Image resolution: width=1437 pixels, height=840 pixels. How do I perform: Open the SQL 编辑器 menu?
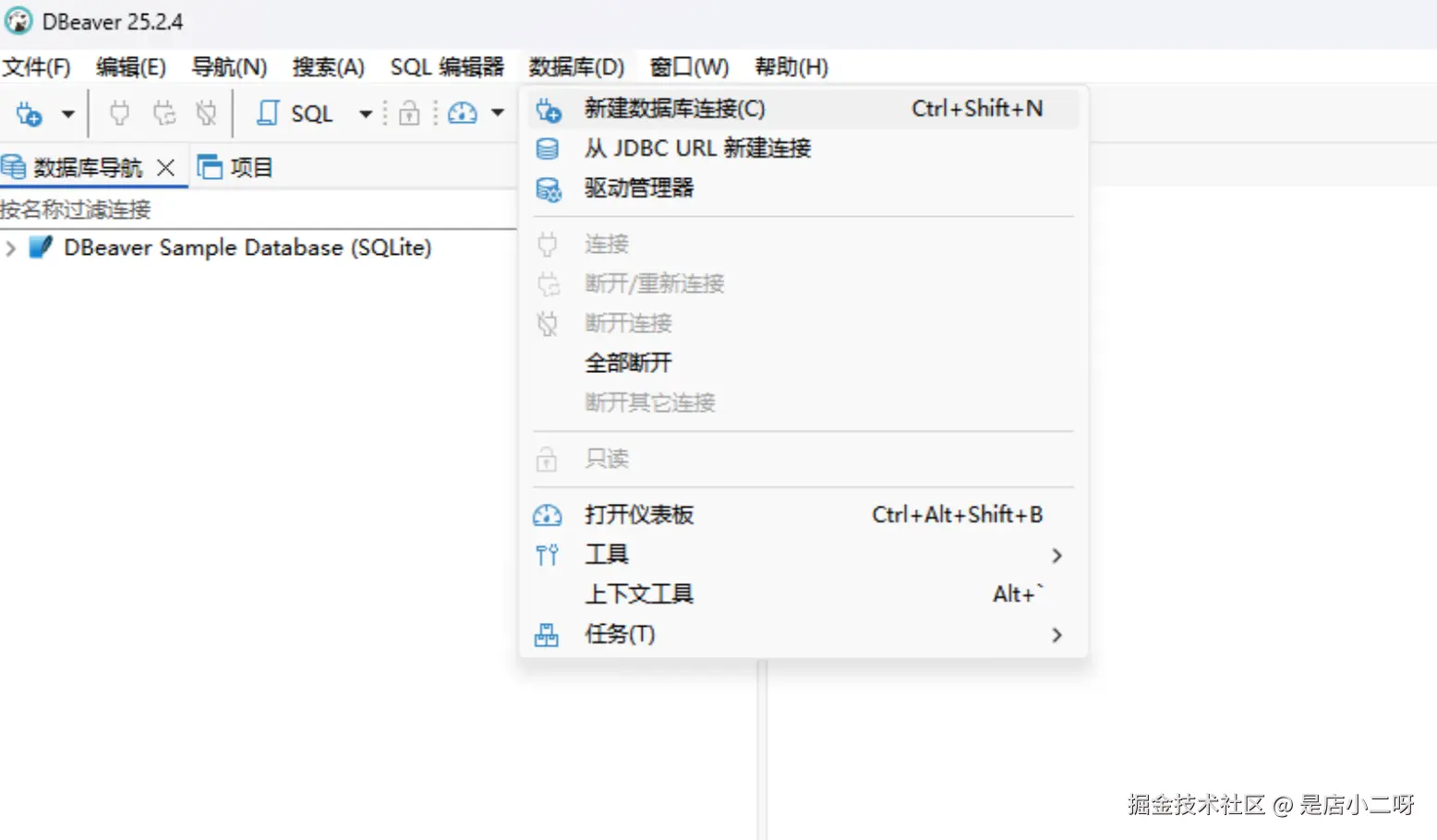(x=447, y=67)
